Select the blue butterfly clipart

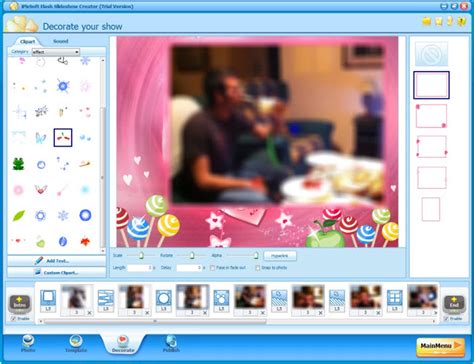click(41, 138)
